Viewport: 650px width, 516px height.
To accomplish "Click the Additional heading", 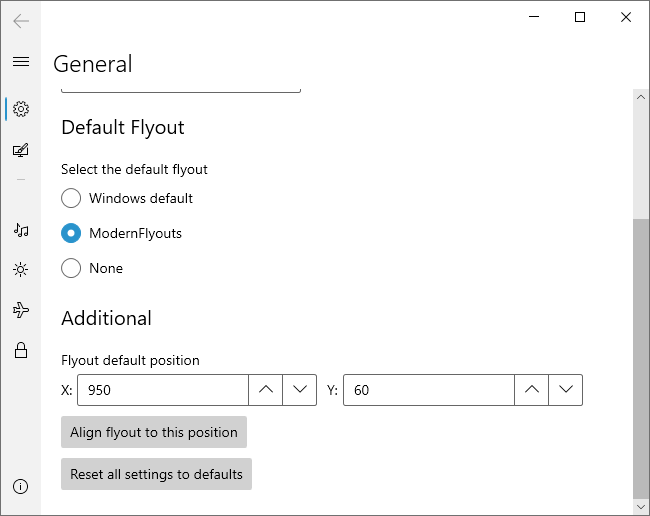I will [x=107, y=318].
